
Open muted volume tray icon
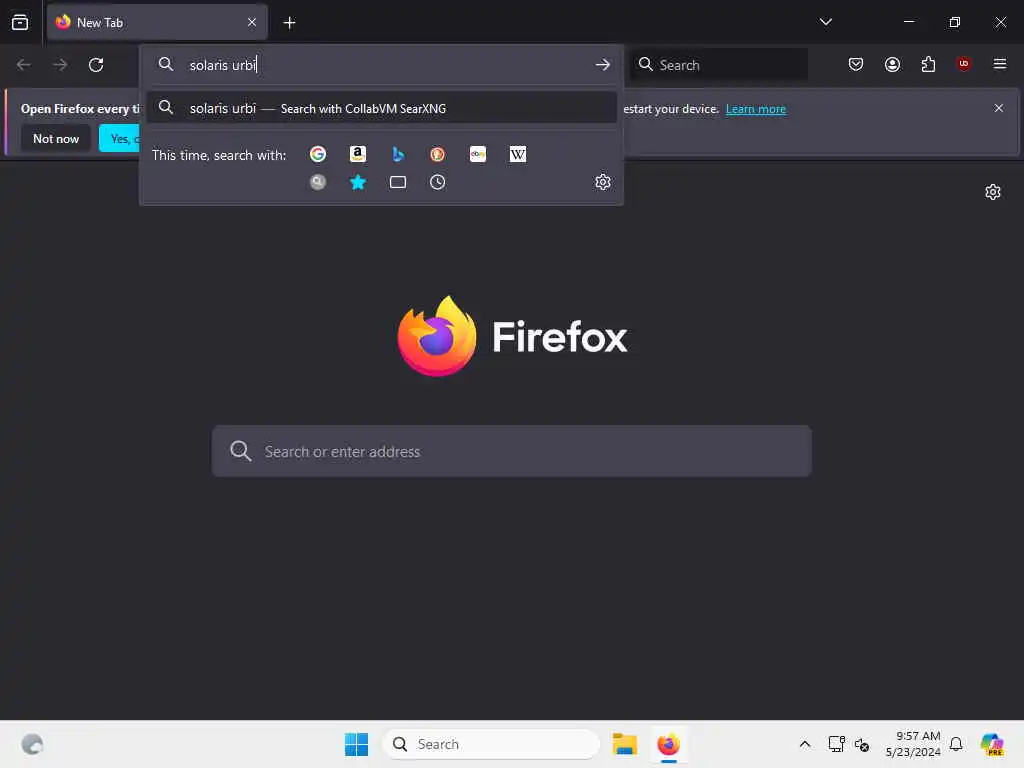click(x=862, y=744)
